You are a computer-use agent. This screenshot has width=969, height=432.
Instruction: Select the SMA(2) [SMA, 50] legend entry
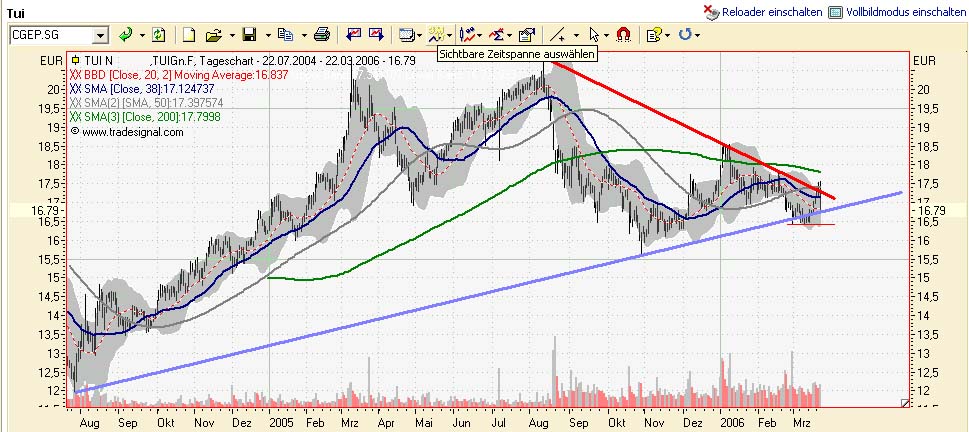(x=147, y=103)
